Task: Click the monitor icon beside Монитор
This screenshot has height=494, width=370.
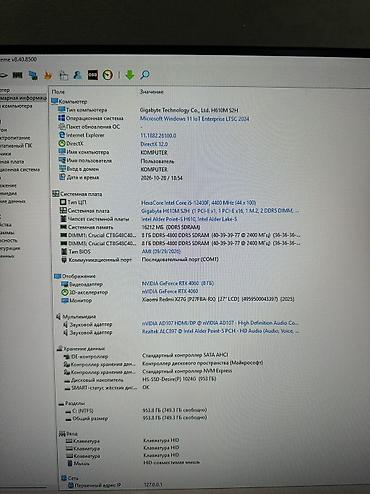Action: tap(65, 300)
